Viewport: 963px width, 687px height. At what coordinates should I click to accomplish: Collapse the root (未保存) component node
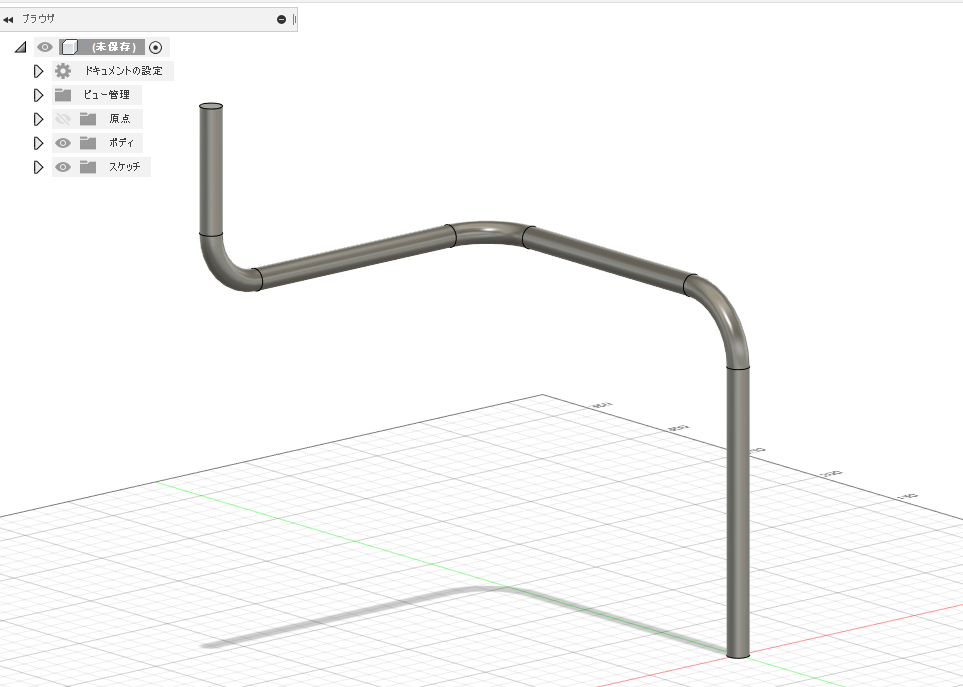tap(21, 47)
